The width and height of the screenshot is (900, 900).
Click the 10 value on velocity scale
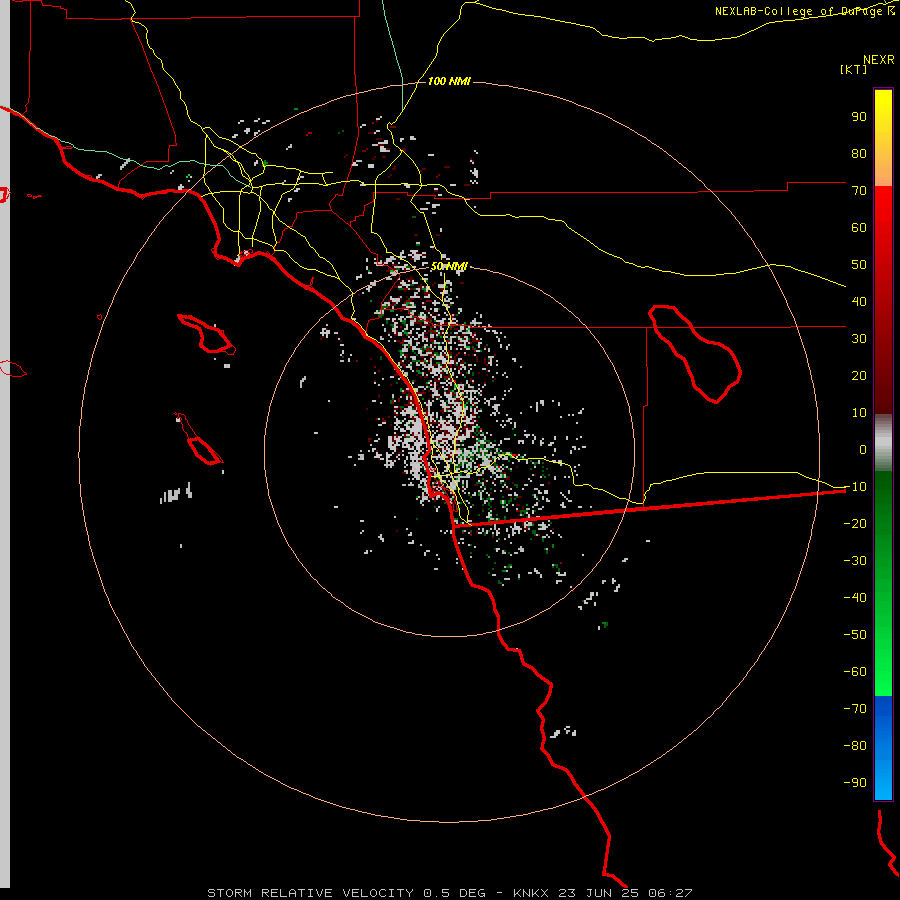point(859,413)
